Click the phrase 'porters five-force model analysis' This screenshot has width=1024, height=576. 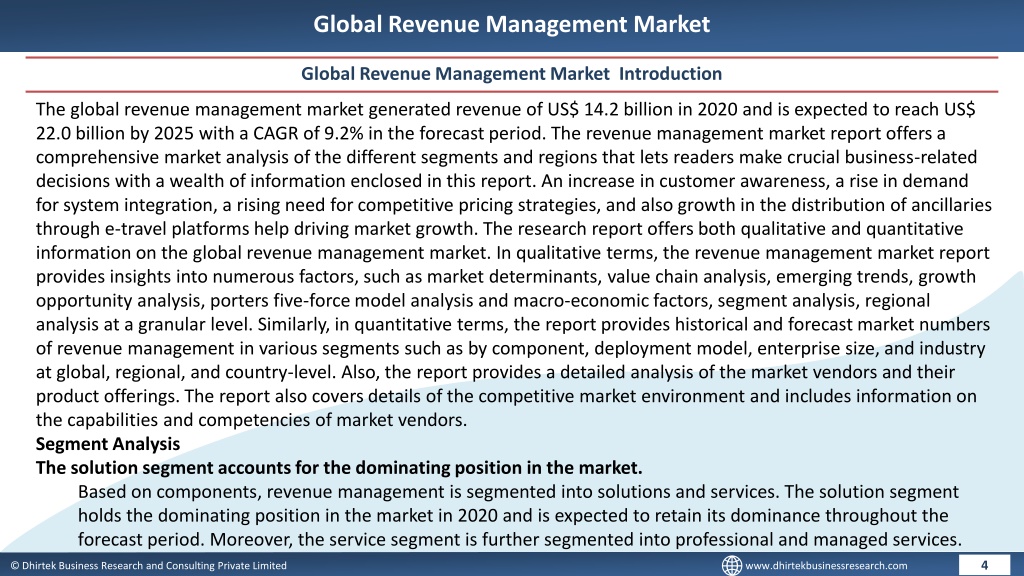click(x=341, y=300)
